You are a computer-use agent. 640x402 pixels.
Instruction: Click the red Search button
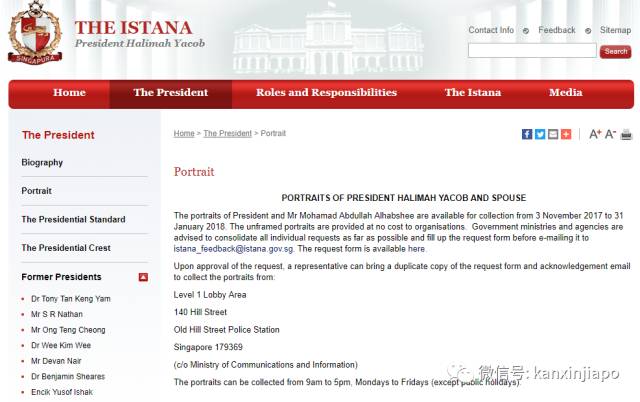(x=615, y=51)
